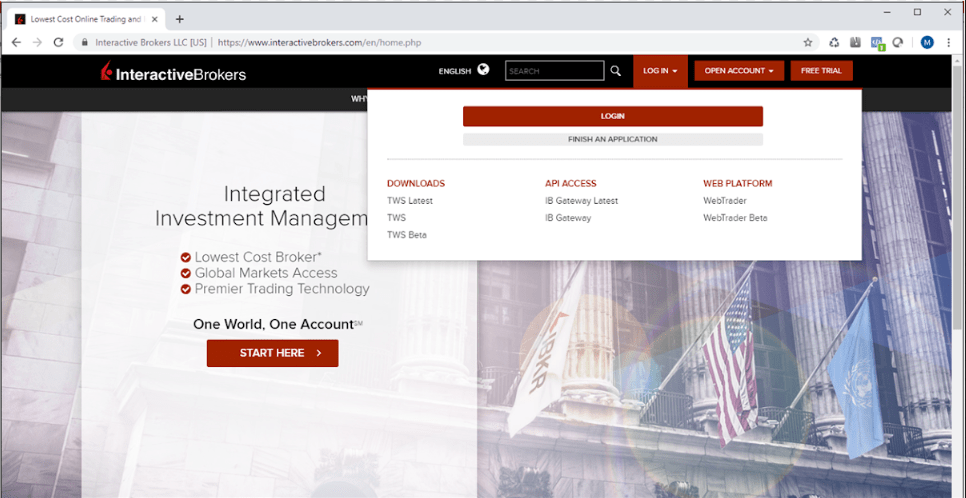
Task: Click the Premier Trading Technology text
Action: (x=282, y=289)
